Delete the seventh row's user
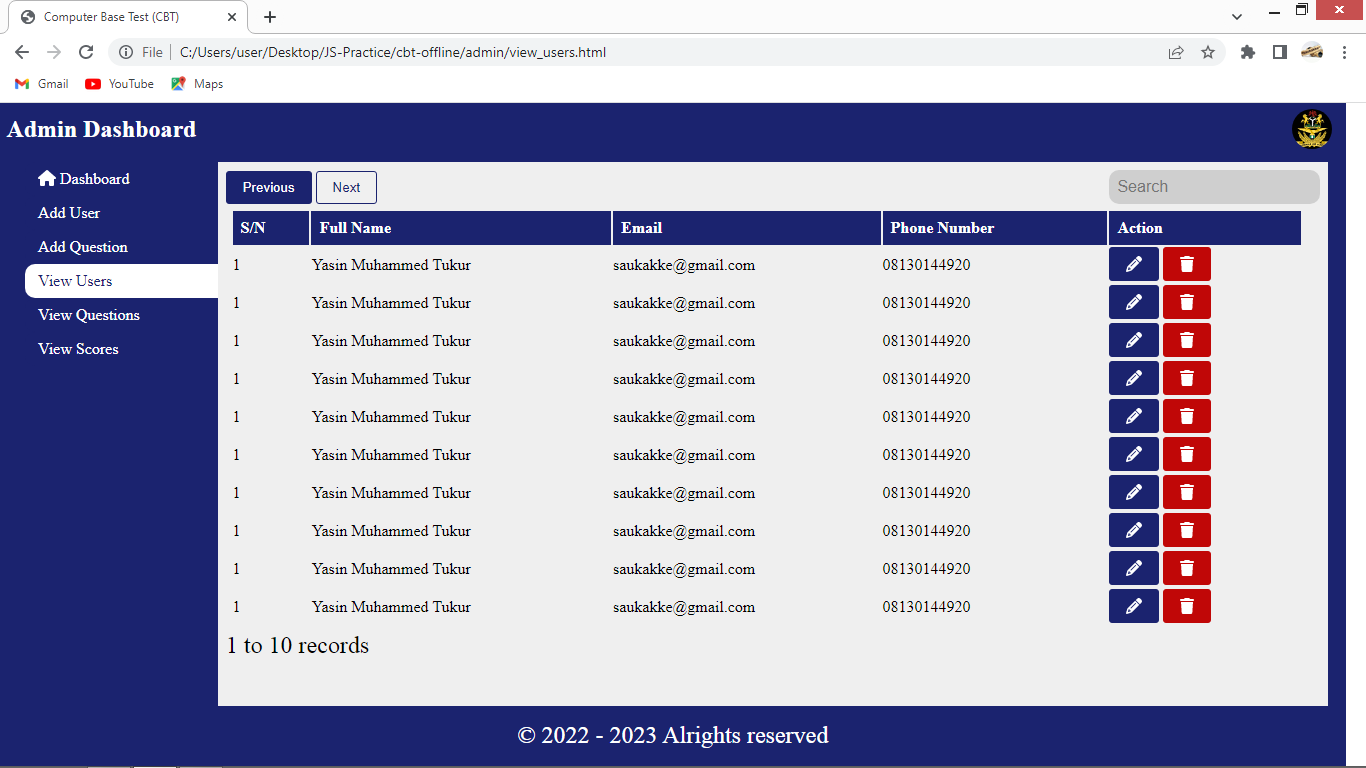Viewport: 1366px width, 768px height. (1187, 492)
